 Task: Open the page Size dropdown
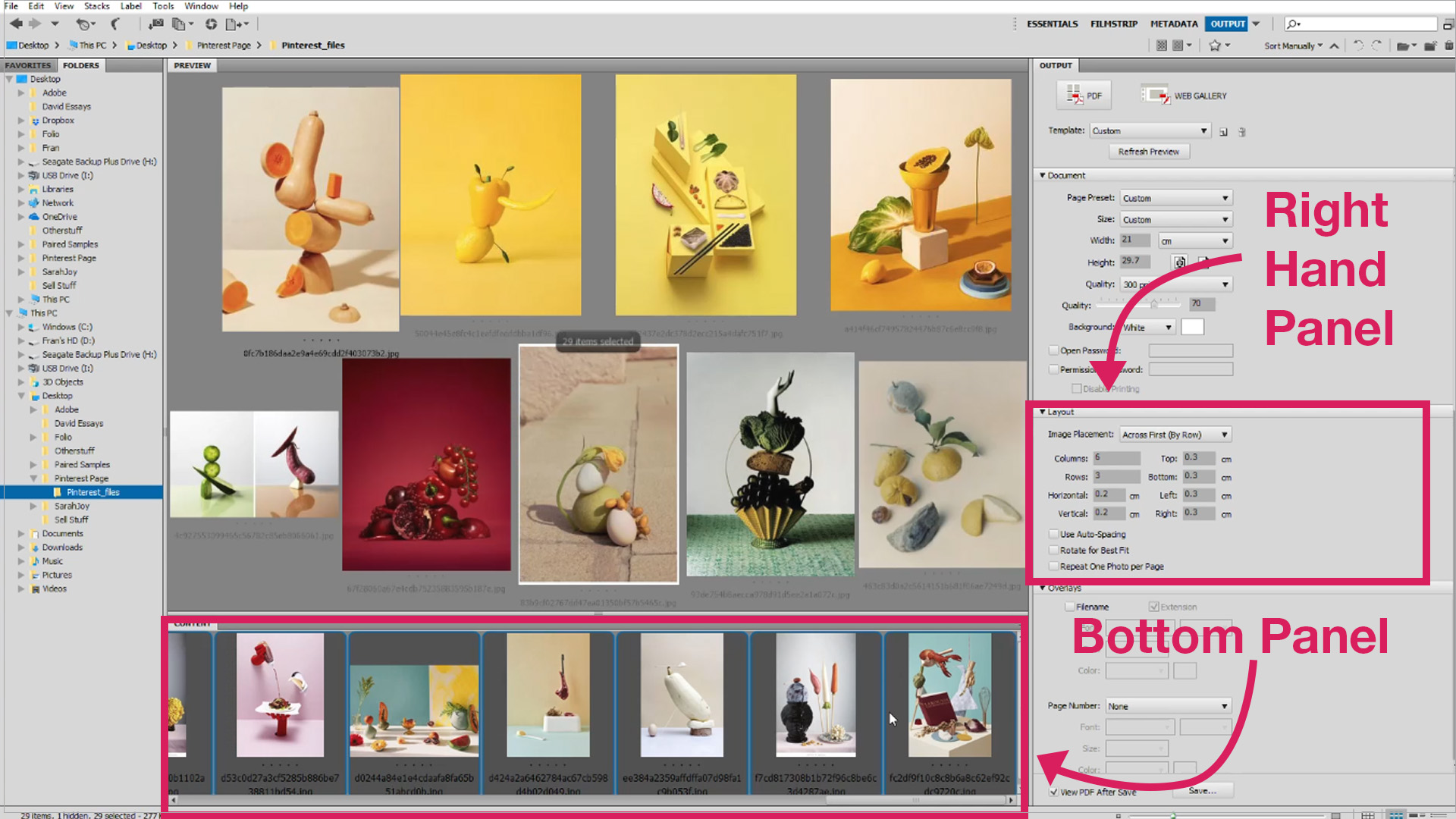pyautogui.click(x=1176, y=219)
